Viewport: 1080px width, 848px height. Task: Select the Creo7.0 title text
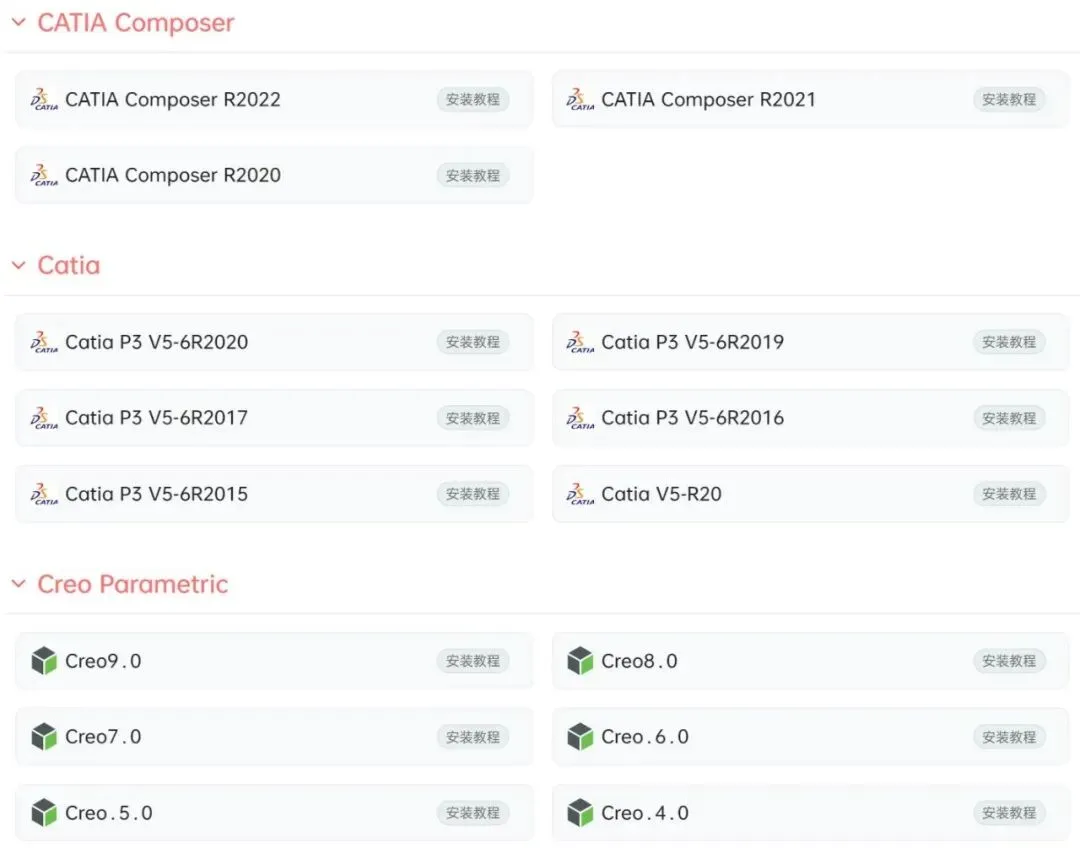(x=103, y=736)
